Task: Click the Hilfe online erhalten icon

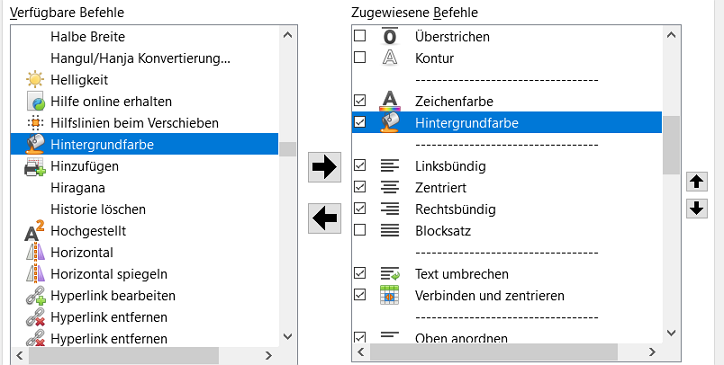Action: 35,101
